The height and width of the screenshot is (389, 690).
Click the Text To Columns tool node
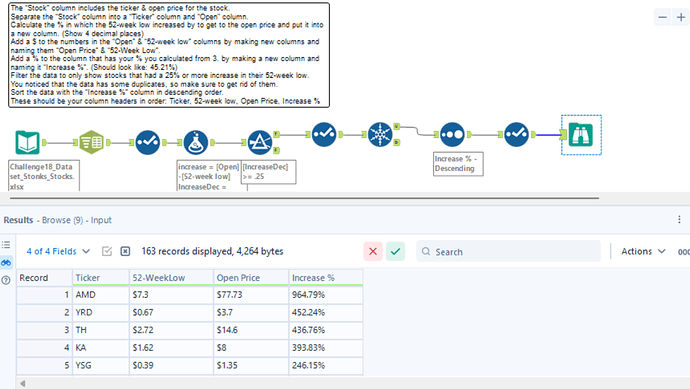tap(92, 142)
